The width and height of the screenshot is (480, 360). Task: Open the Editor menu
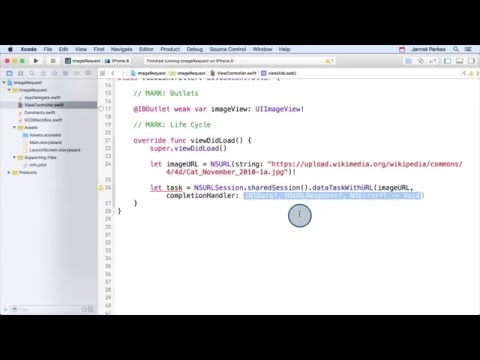pos(146,49)
